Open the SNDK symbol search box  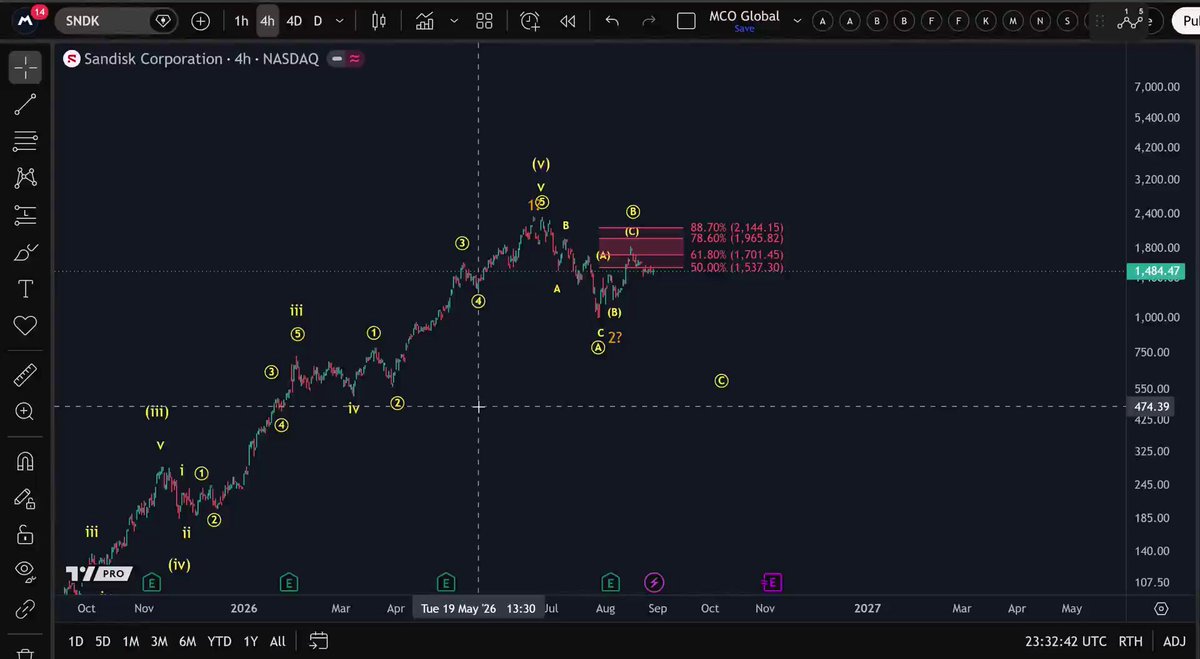click(116, 21)
